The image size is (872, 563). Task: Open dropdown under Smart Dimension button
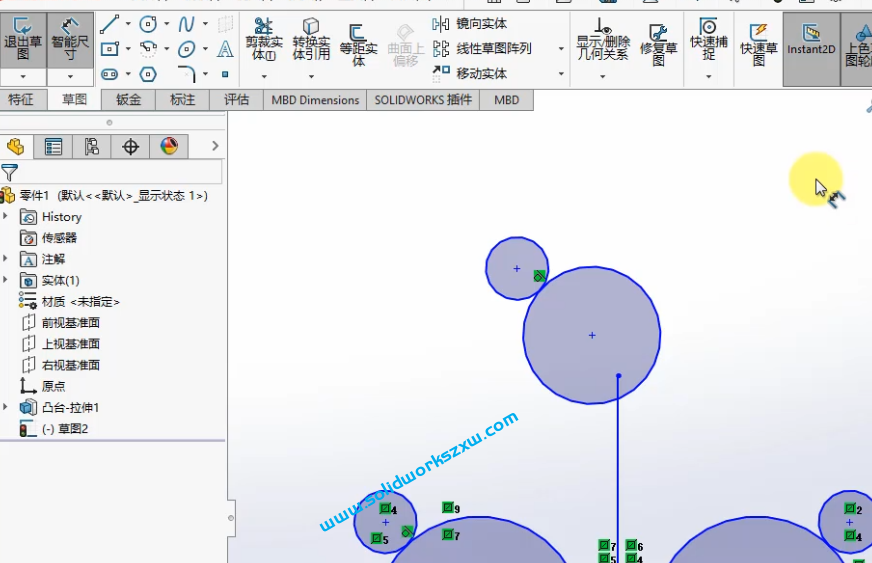(70, 77)
